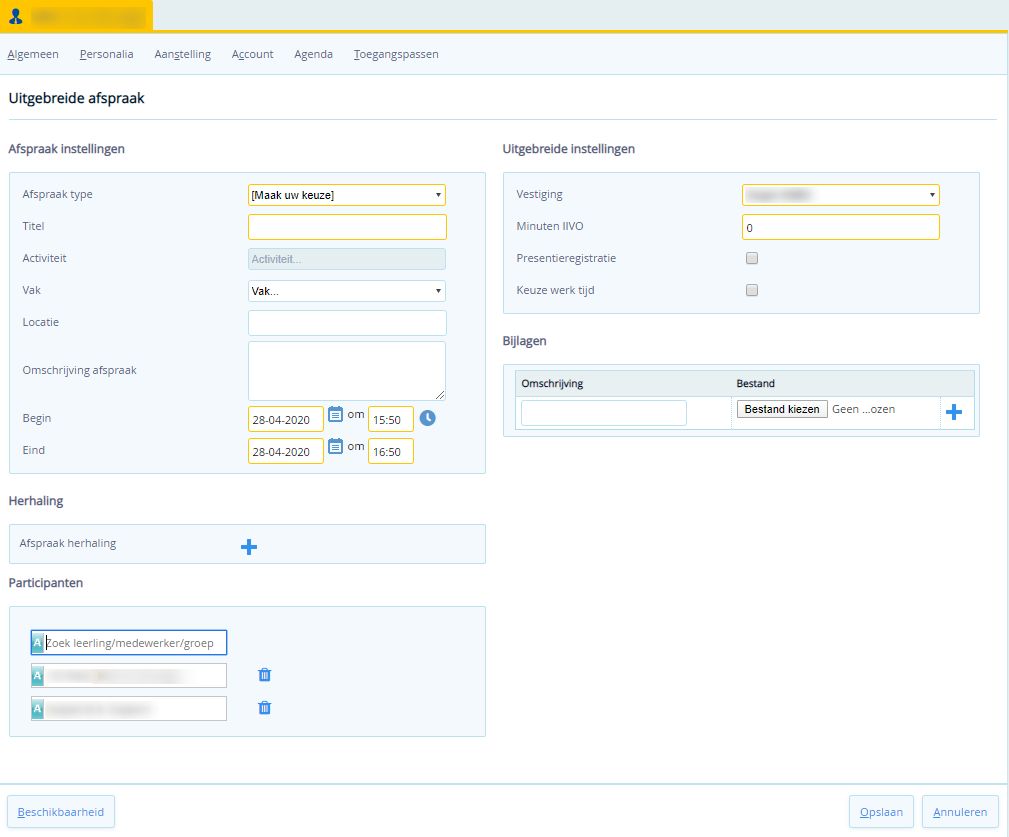This screenshot has height=837, width=1009.
Task: Click into the Omschrijving afspraak text area
Action: click(x=347, y=371)
